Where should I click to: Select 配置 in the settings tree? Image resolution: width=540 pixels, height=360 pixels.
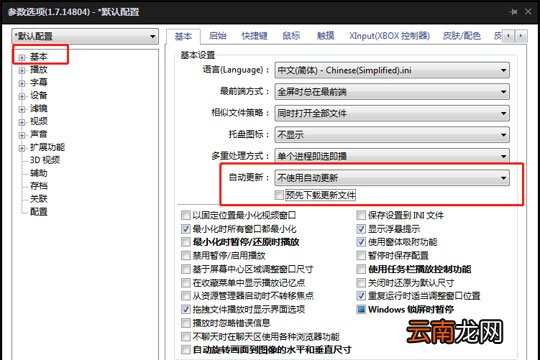(39, 212)
